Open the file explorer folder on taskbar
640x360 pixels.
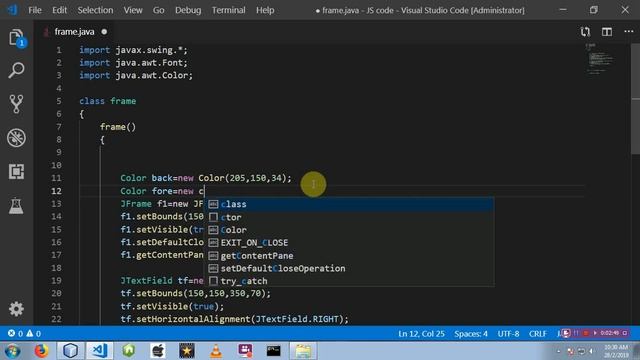303,351
